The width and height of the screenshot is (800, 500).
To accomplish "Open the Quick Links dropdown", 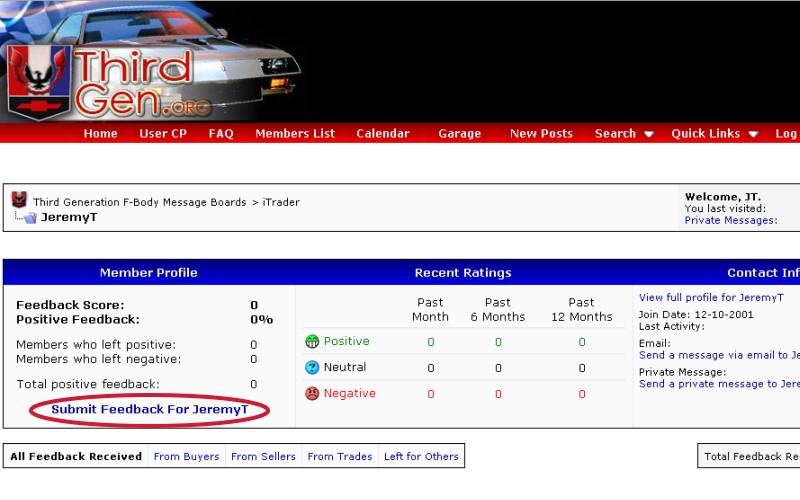I will coord(714,134).
